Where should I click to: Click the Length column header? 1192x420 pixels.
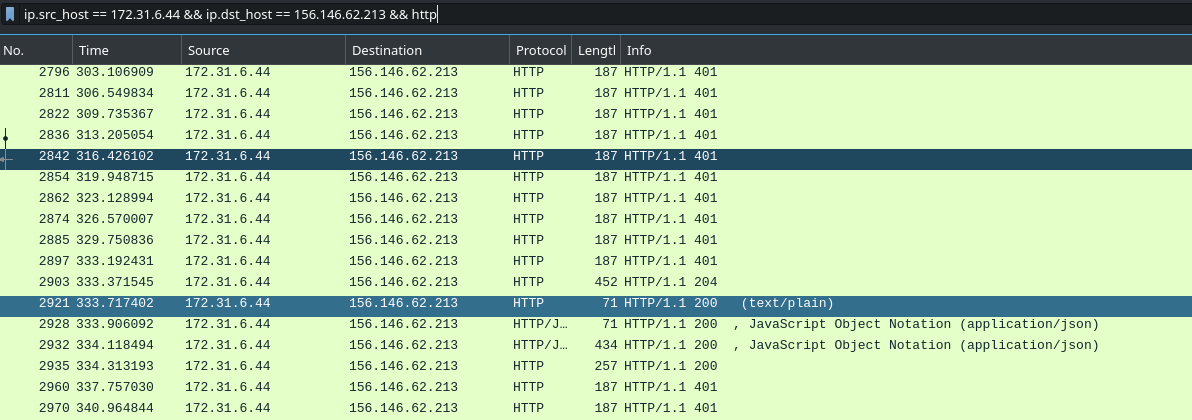coord(596,50)
